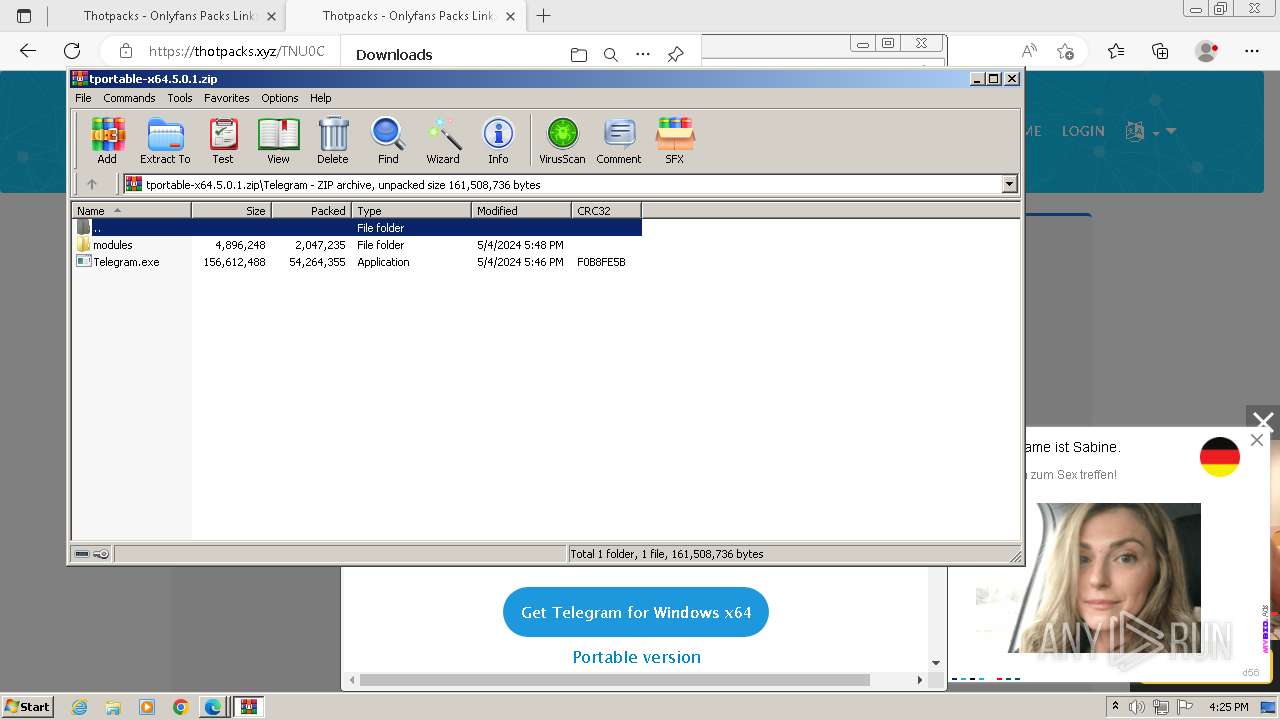Screen dimensions: 1280x720
Task: Open the Commands menu
Action: click(129, 98)
